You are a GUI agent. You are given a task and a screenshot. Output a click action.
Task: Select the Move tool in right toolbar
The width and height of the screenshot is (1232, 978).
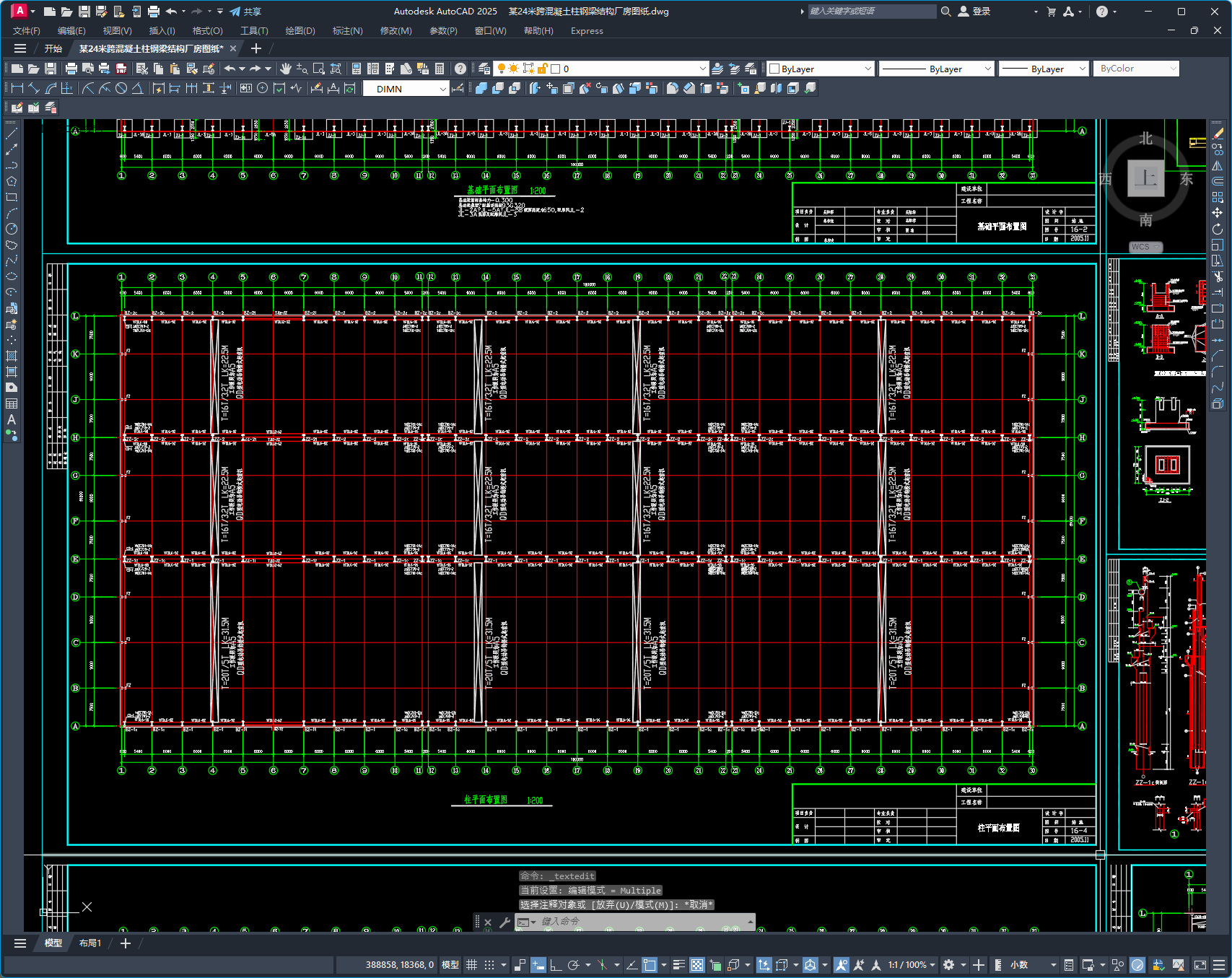(x=1218, y=213)
